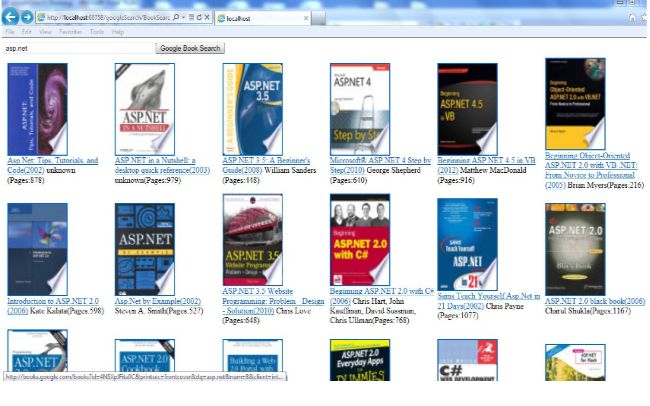Open Programming ASP.NET cover in third row
Viewport: 650px width, 406px height.
[x=37, y=351]
